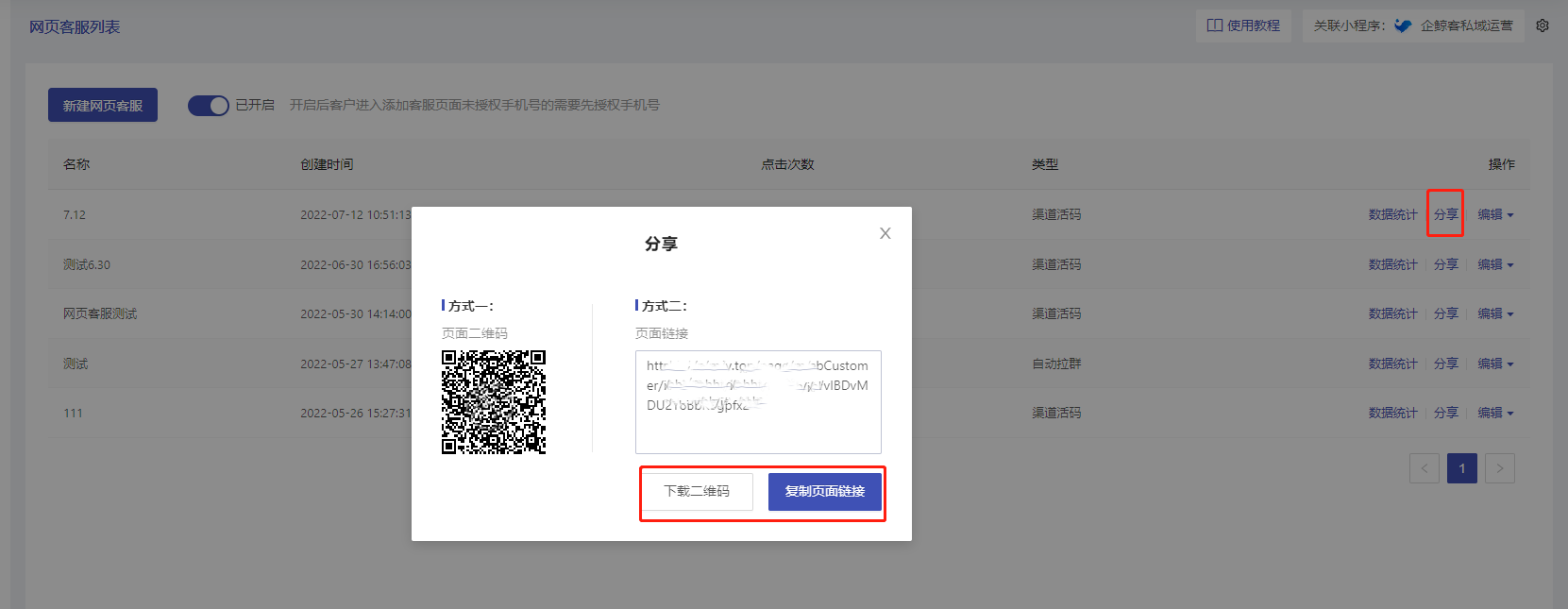This screenshot has width=1568, height=609.
Task: Click 分享 for row 111
Action: coord(1446,413)
